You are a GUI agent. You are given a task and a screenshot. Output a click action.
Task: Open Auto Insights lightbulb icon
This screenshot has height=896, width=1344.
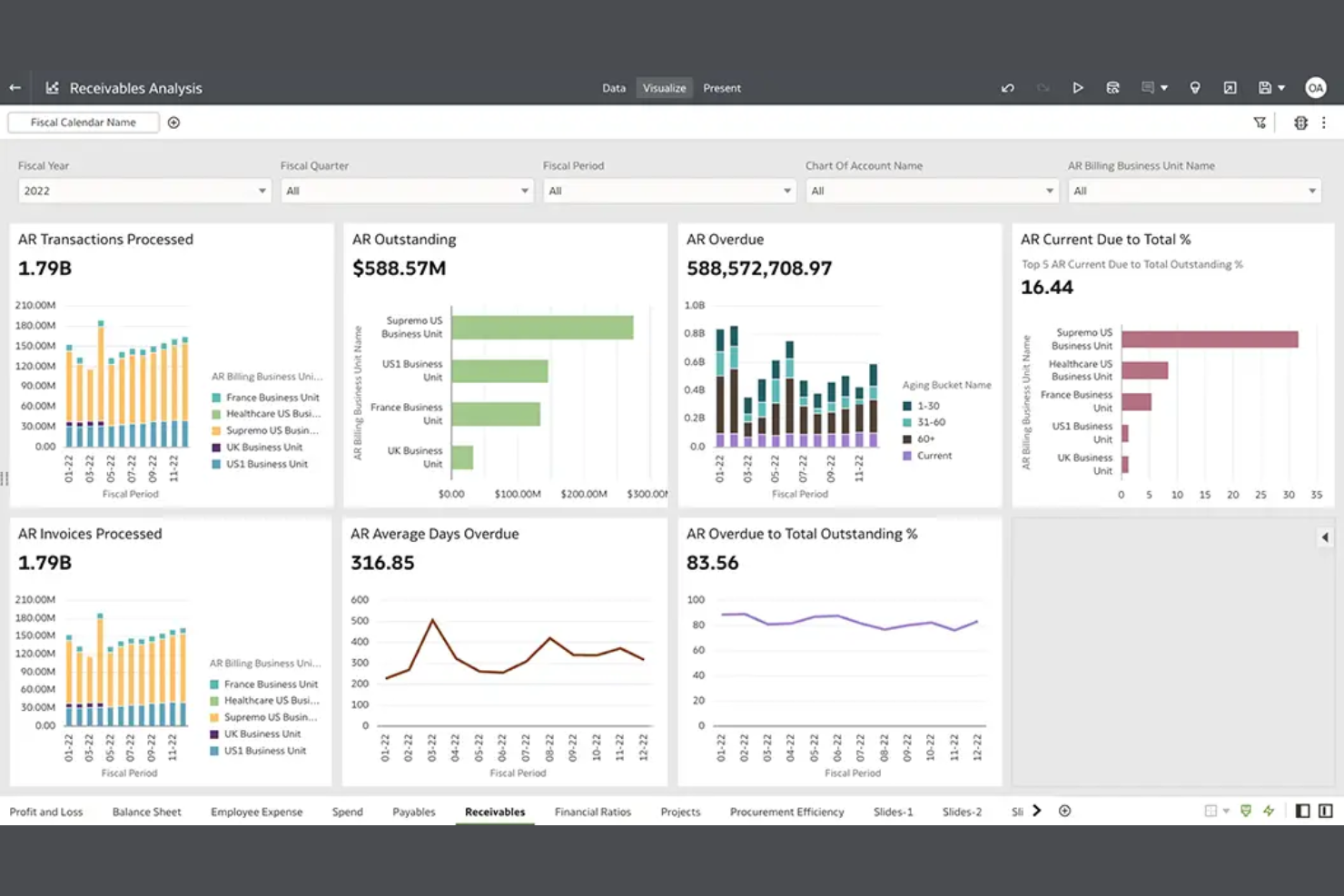coord(1195,88)
